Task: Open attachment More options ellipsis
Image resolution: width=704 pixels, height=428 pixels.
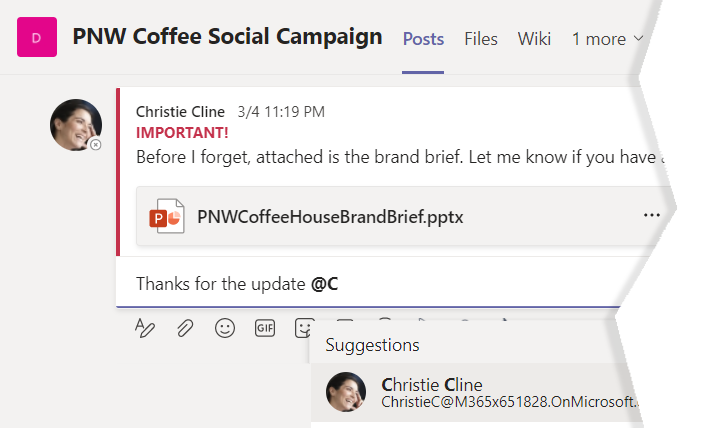Action: [x=652, y=215]
